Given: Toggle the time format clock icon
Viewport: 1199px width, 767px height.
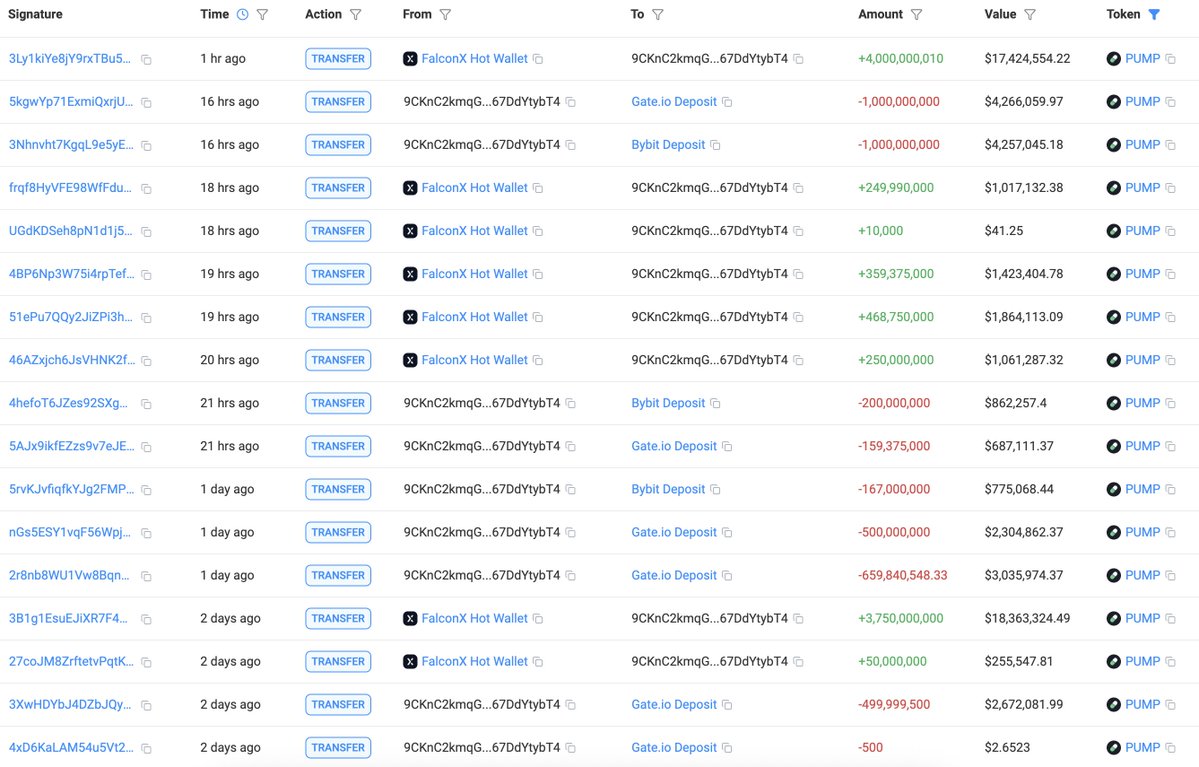Looking at the screenshot, I should 242,15.
